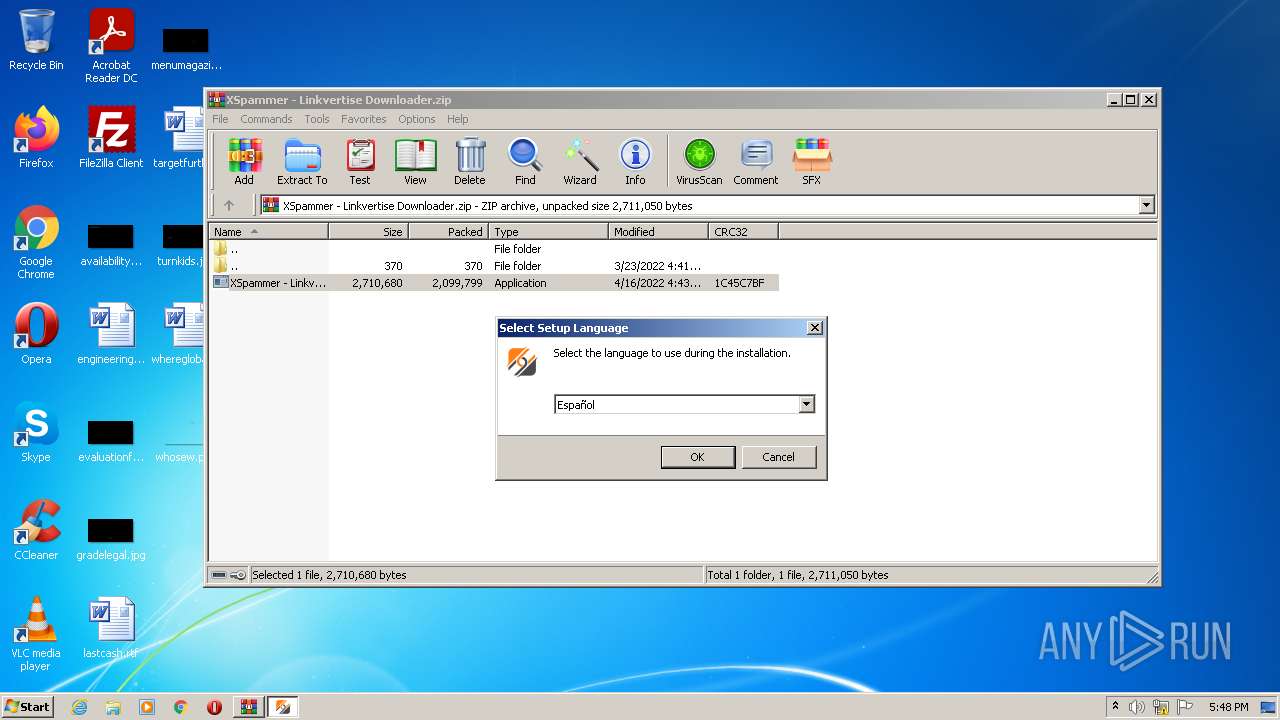Sort by the CRC32 column header
This screenshot has width=1280, height=720.
[743, 231]
